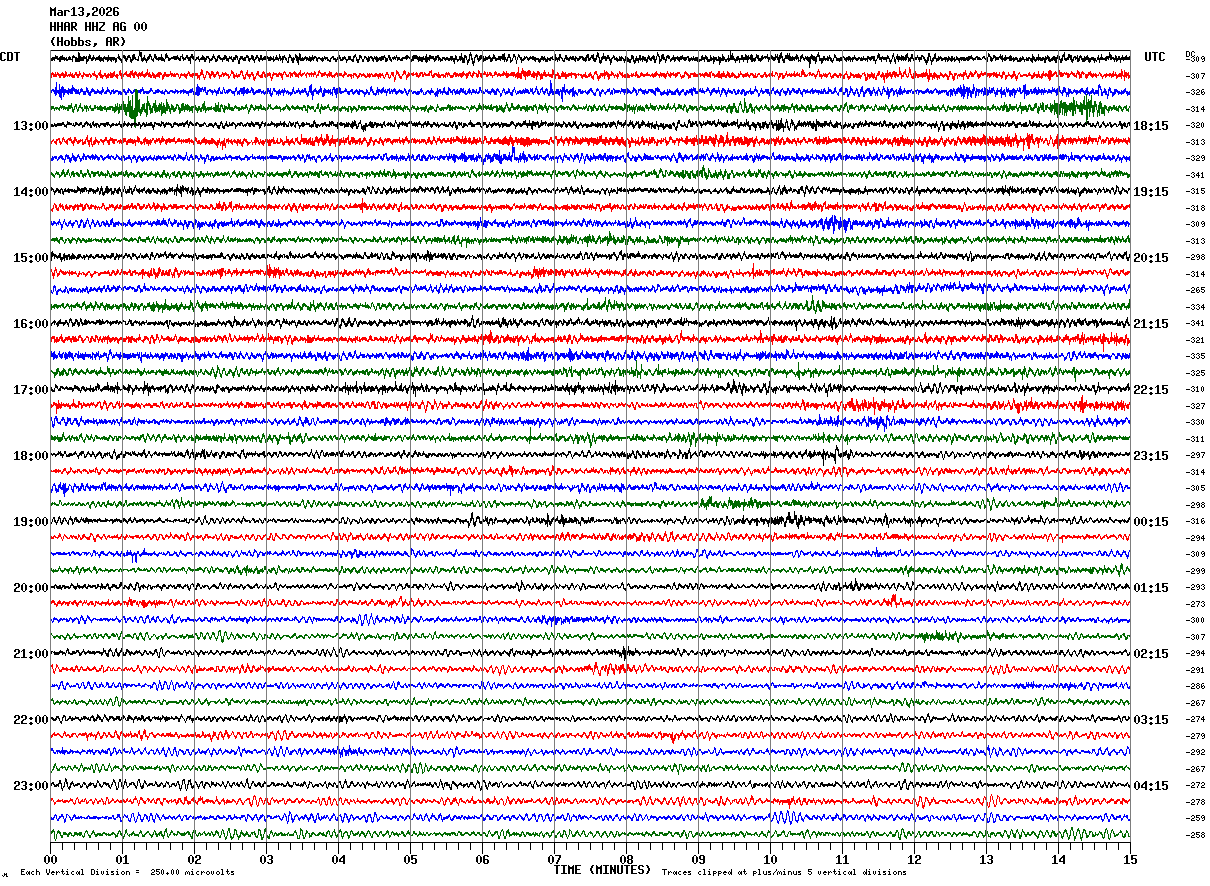Click the DC offset value -279
The height and width of the screenshot is (886, 1210).
(x=1195, y=736)
